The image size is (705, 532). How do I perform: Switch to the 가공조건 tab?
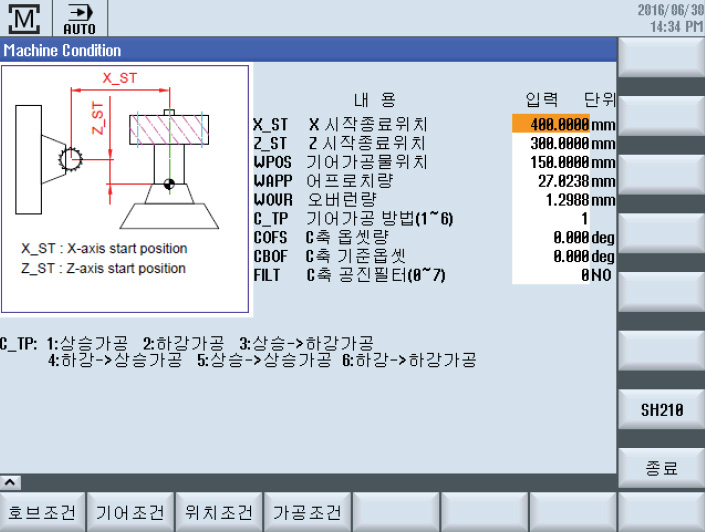307,513
